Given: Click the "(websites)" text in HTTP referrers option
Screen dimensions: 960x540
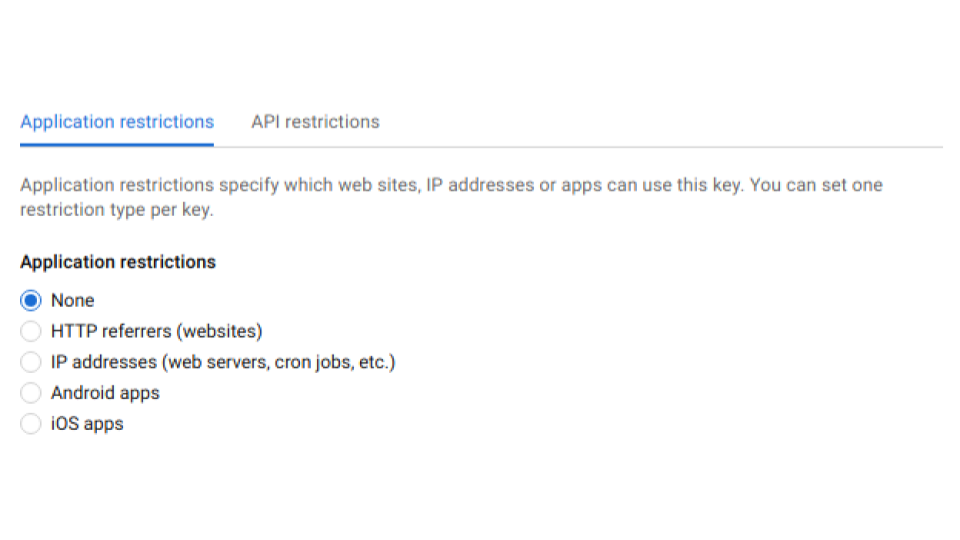Looking at the screenshot, I should click(x=220, y=331).
